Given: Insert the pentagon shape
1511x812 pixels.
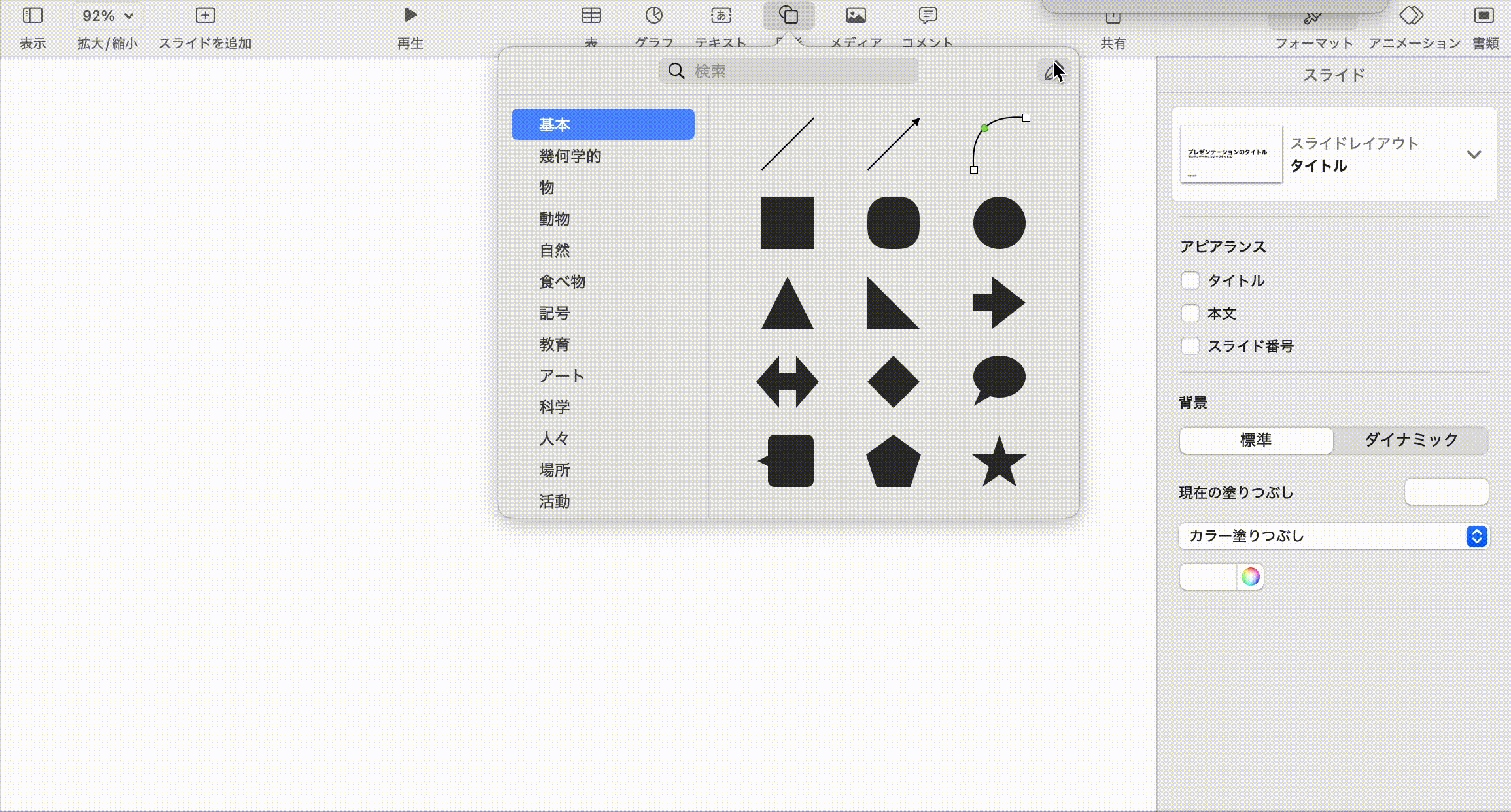Looking at the screenshot, I should [893, 462].
